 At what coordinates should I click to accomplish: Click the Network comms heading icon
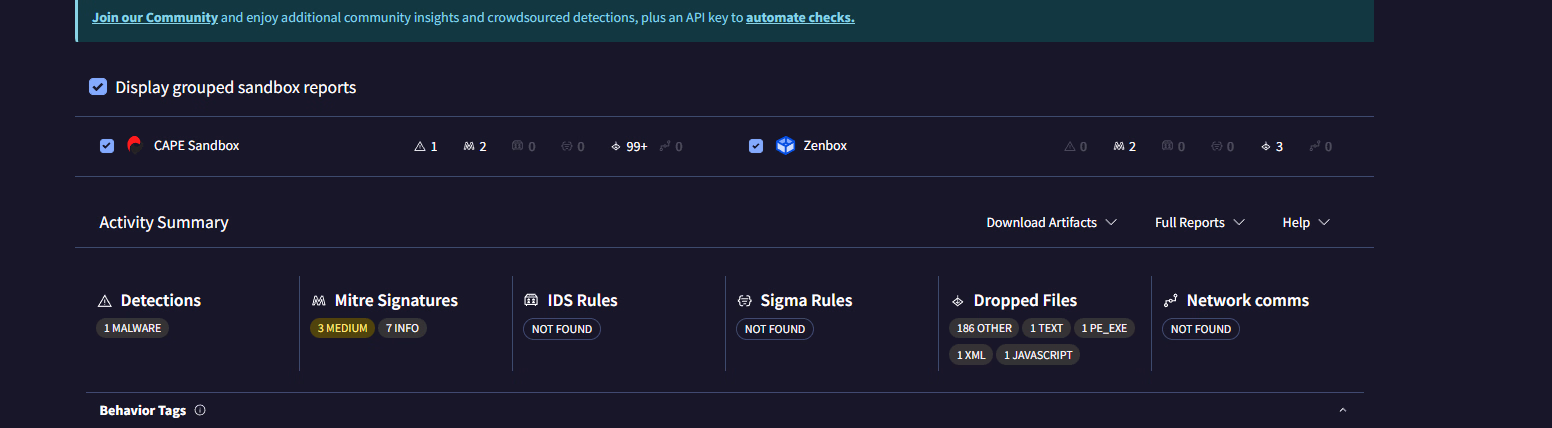click(x=1170, y=301)
